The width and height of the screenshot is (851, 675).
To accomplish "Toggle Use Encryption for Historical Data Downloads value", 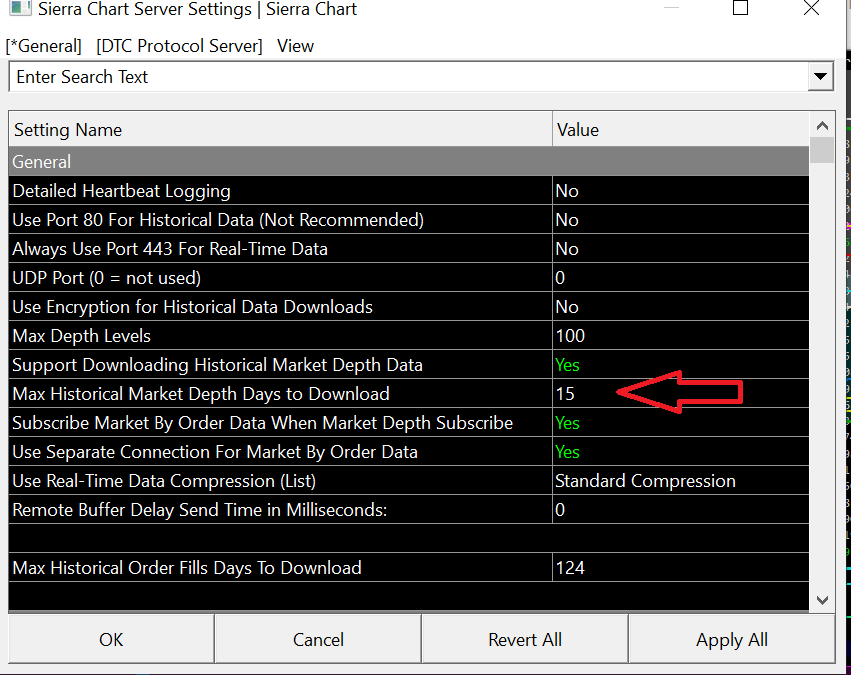I will (x=681, y=307).
